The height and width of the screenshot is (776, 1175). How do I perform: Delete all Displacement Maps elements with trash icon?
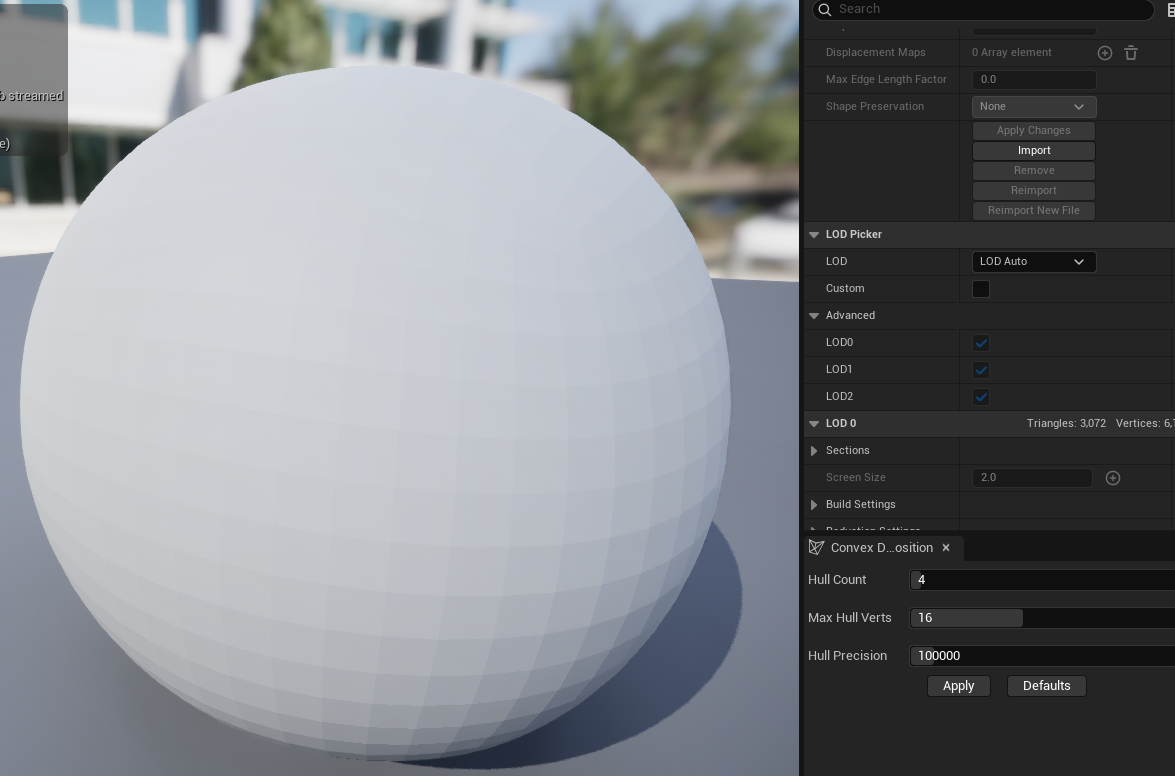pyautogui.click(x=1131, y=53)
